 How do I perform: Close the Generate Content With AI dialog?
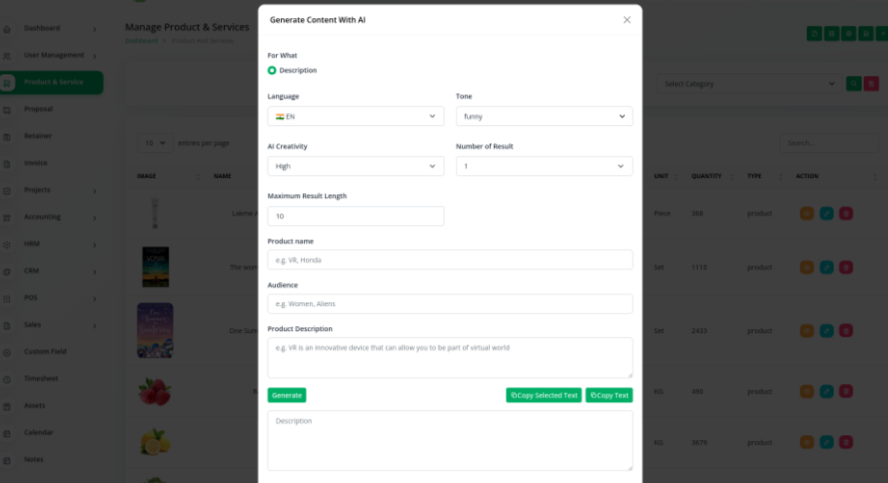point(627,20)
